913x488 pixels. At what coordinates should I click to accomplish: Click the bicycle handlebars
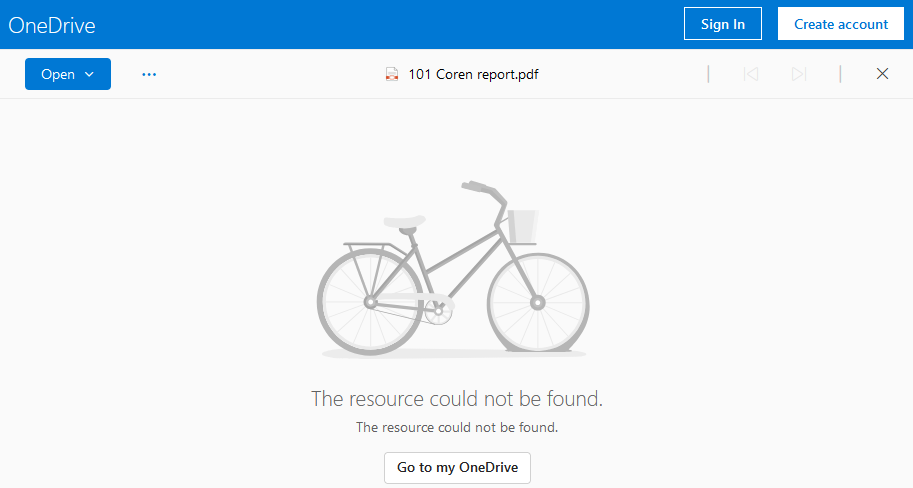[x=484, y=190]
